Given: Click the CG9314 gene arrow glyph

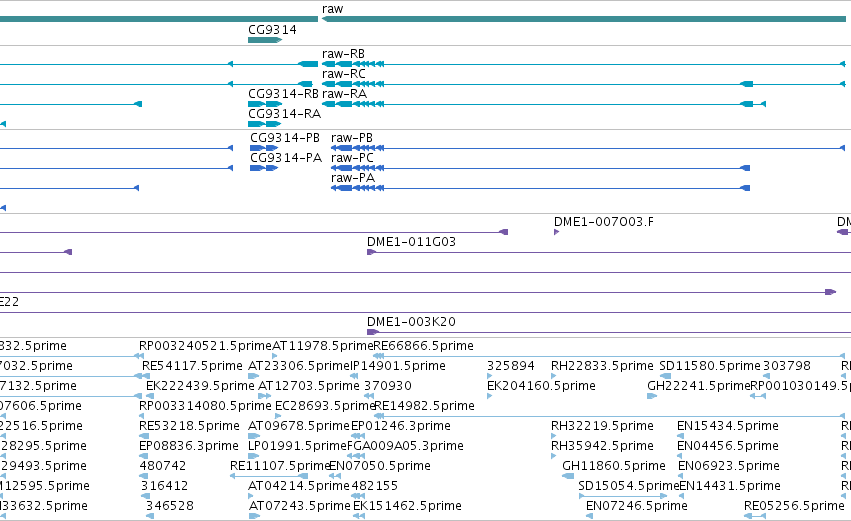Looking at the screenshot, I should 265,40.
